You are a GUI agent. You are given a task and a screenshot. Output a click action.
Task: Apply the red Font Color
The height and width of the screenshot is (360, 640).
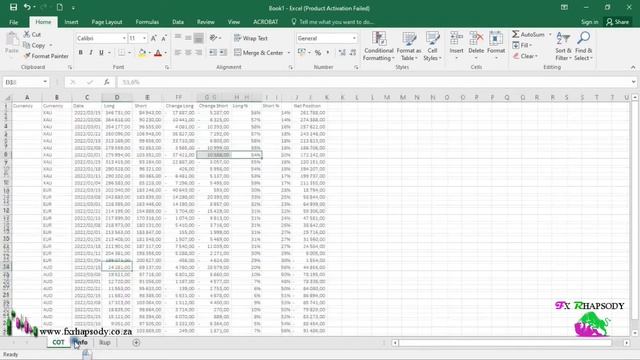[158, 53]
